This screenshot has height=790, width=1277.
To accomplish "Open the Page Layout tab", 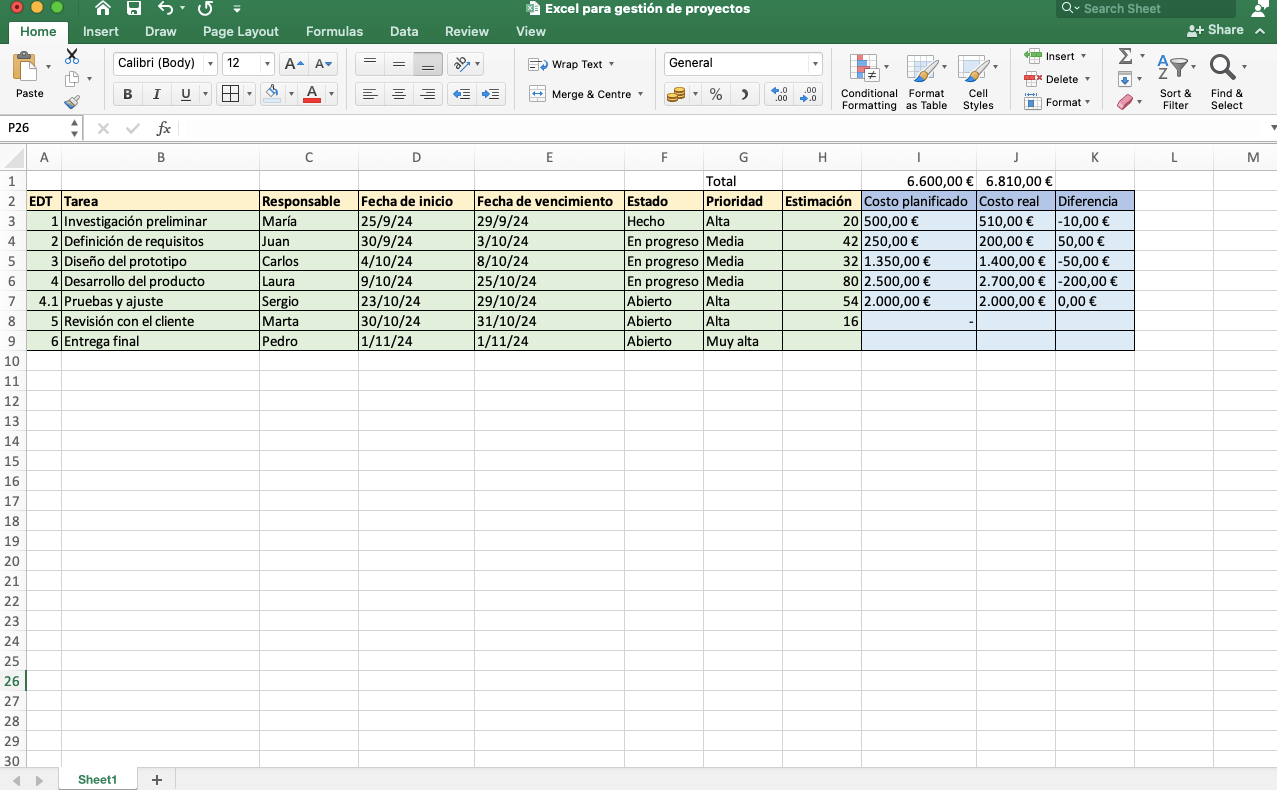I will point(241,31).
